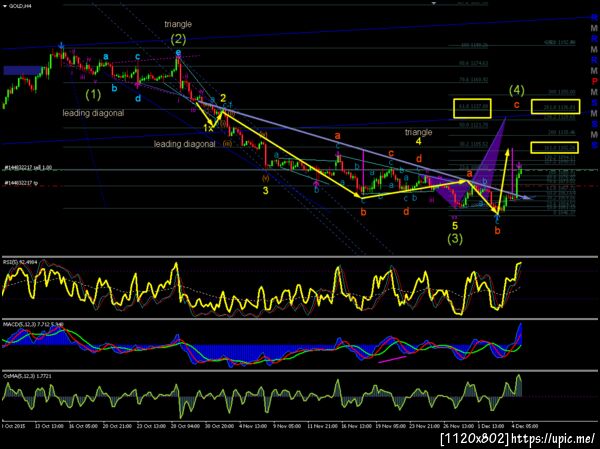Click the 9 Nov 05:00 time axis label
Viewport: 600px width, 449px height.
(285, 426)
